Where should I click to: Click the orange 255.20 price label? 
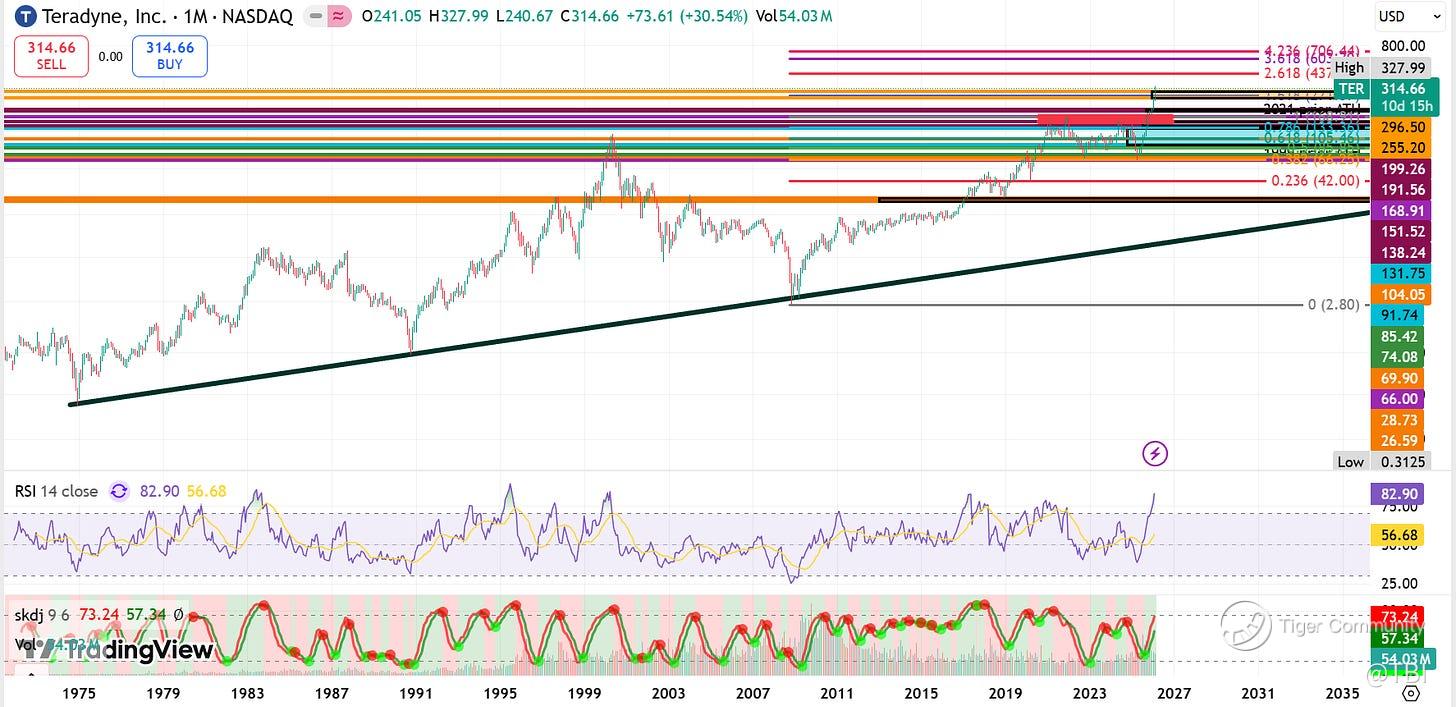1400,148
